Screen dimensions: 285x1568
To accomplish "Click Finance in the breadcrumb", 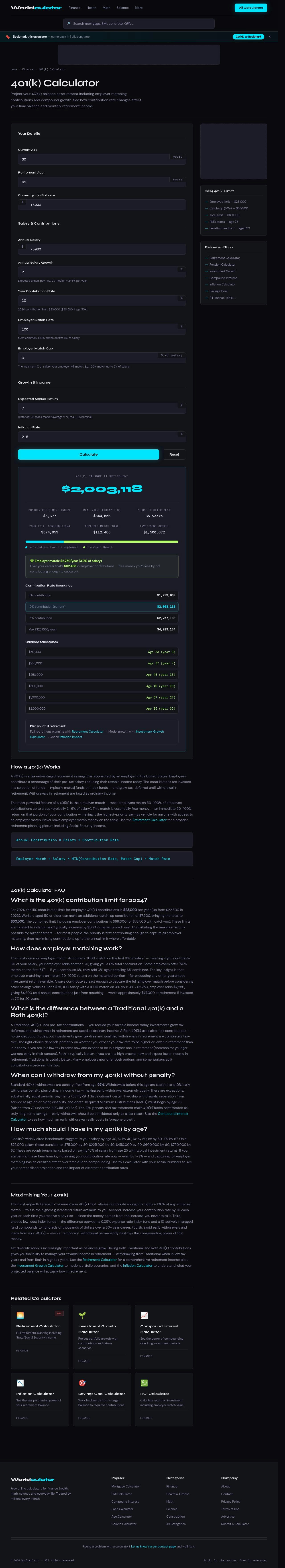I will click(28, 69).
